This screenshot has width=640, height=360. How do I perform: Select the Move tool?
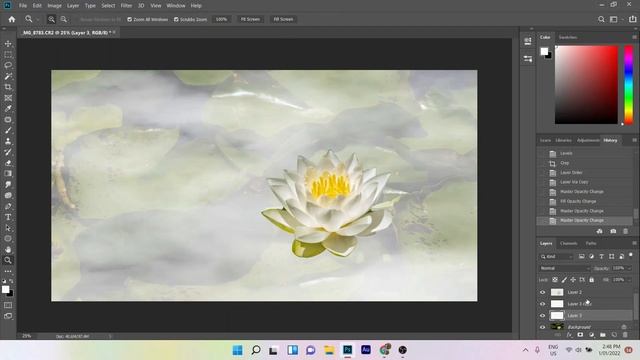coord(8,44)
